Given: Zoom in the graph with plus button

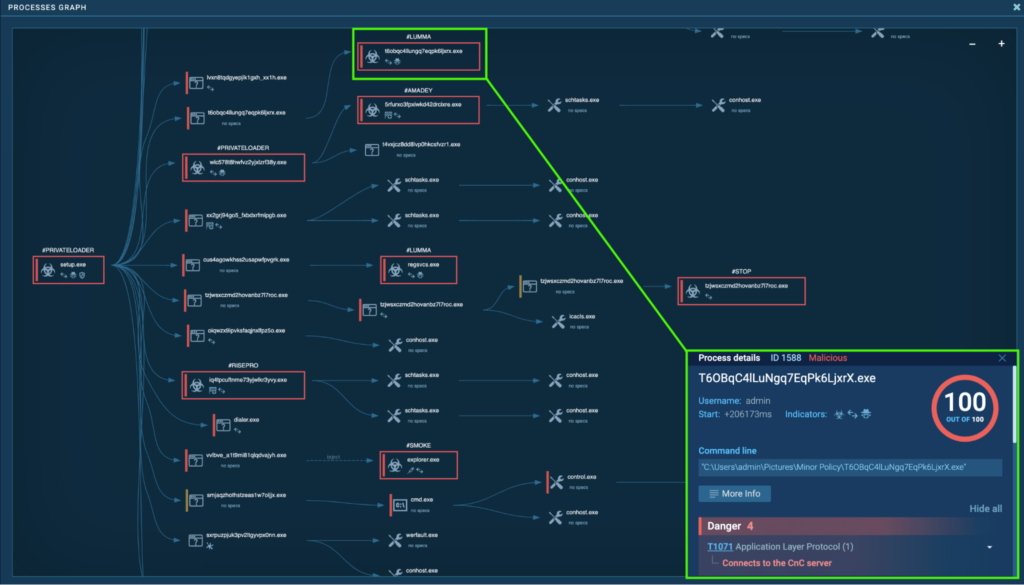Looking at the screenshot, I should 1001,44.
